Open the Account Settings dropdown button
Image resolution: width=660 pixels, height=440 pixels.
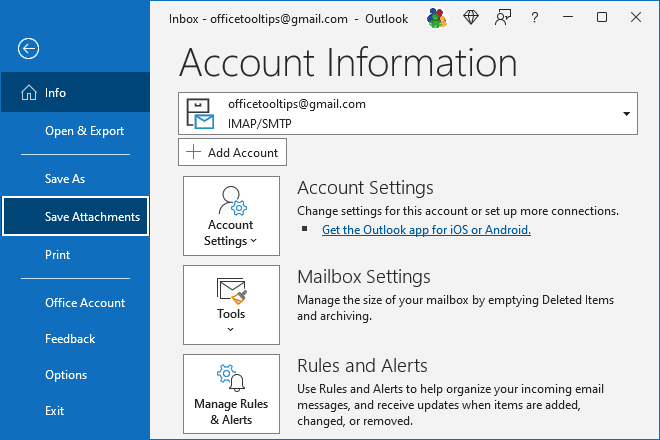231,216
